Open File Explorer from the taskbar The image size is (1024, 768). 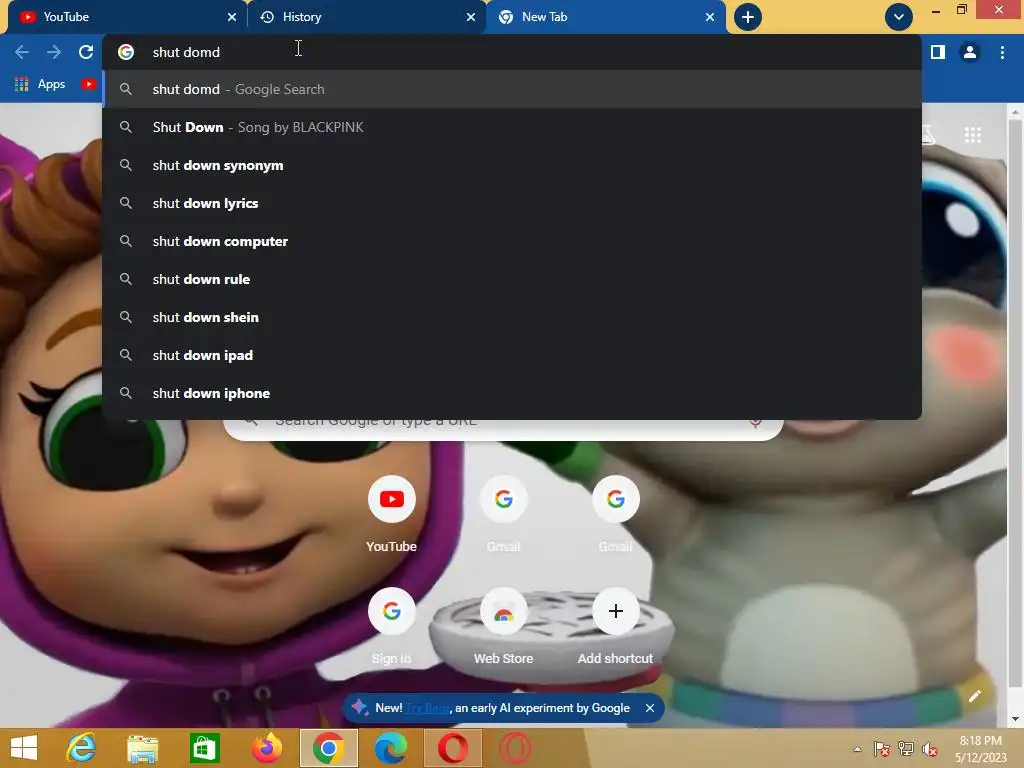(x=142, y=748)
